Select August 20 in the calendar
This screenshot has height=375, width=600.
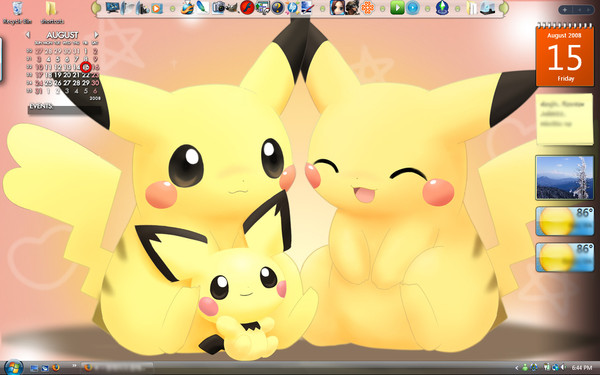click(67, 75)
